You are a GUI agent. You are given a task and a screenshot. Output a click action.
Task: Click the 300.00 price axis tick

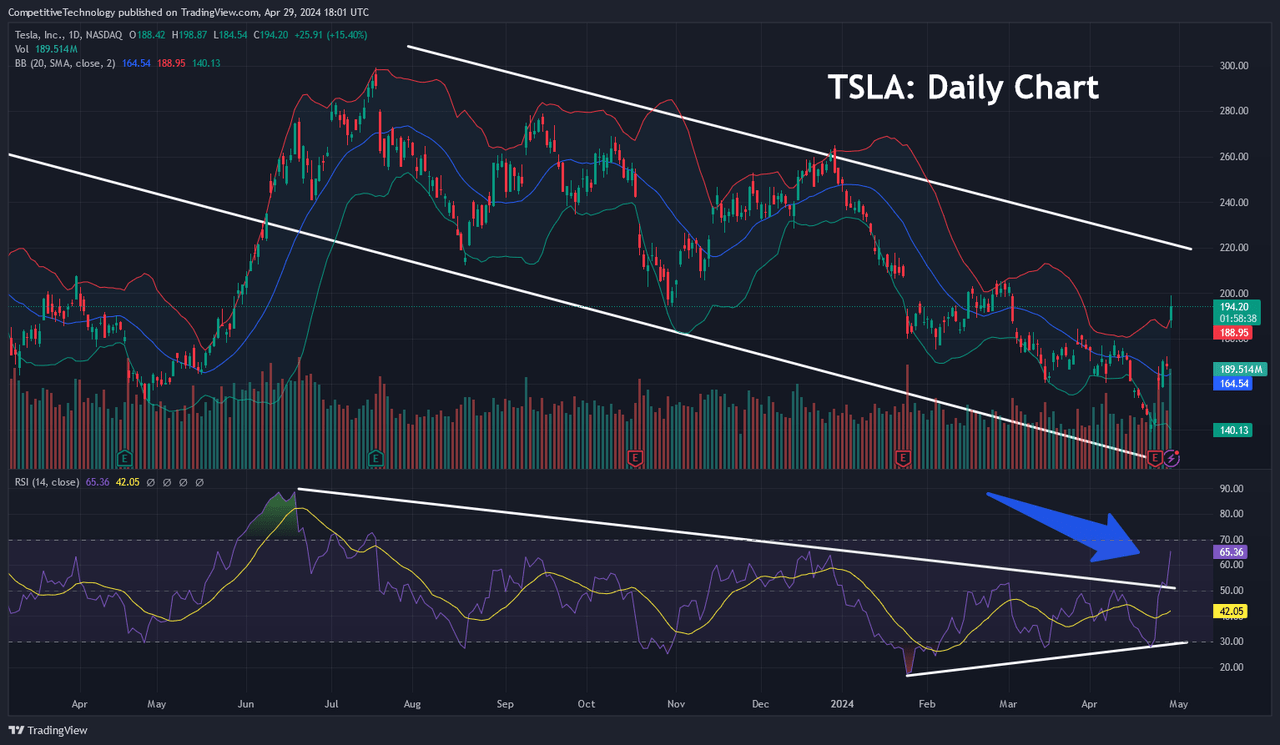(1234, 66)
